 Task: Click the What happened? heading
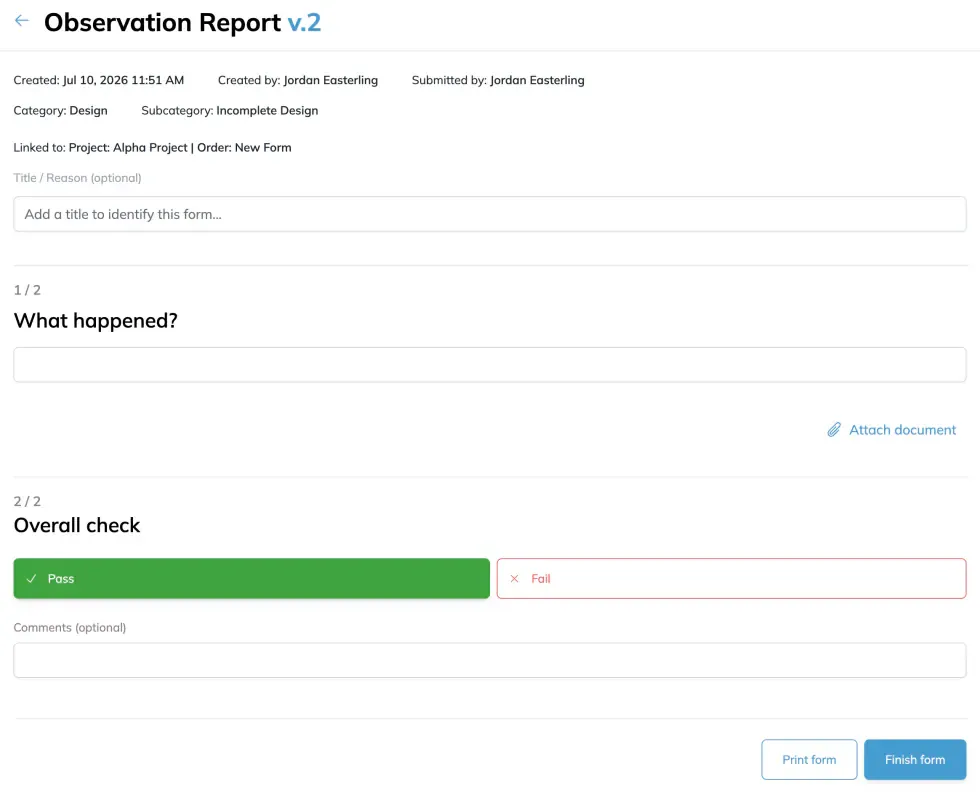coord(96,321)
